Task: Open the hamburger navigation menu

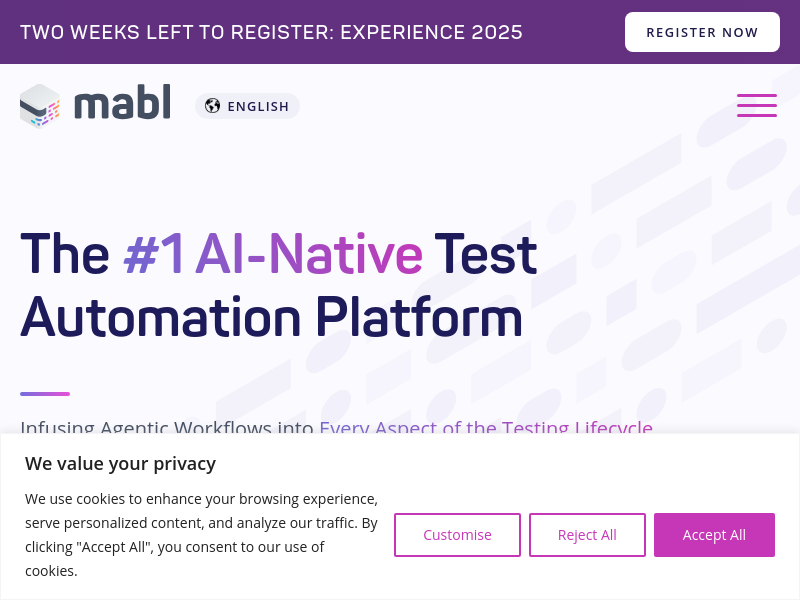Action: point(757,105)
